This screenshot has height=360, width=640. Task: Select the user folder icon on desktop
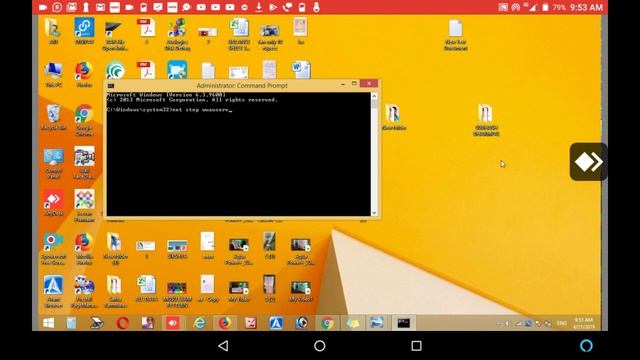[x=53, y=31]
